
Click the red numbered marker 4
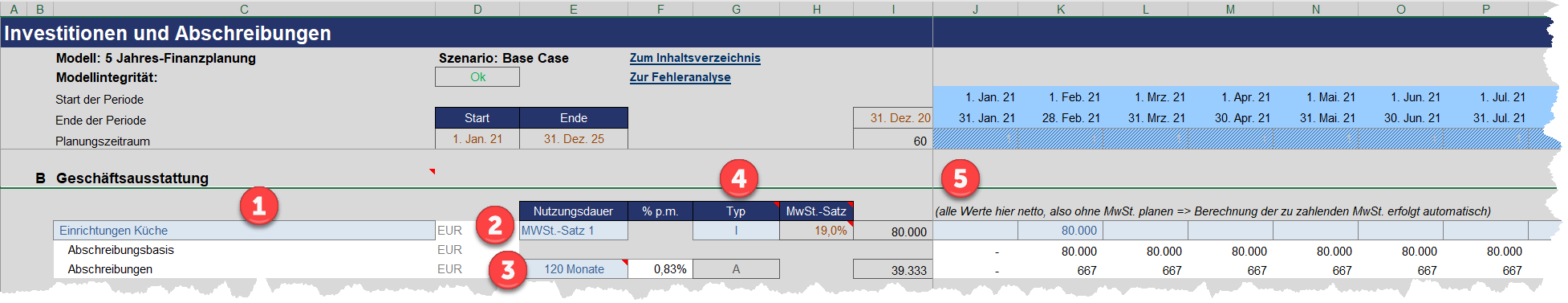pyautogui.click(x=739, y=178)
